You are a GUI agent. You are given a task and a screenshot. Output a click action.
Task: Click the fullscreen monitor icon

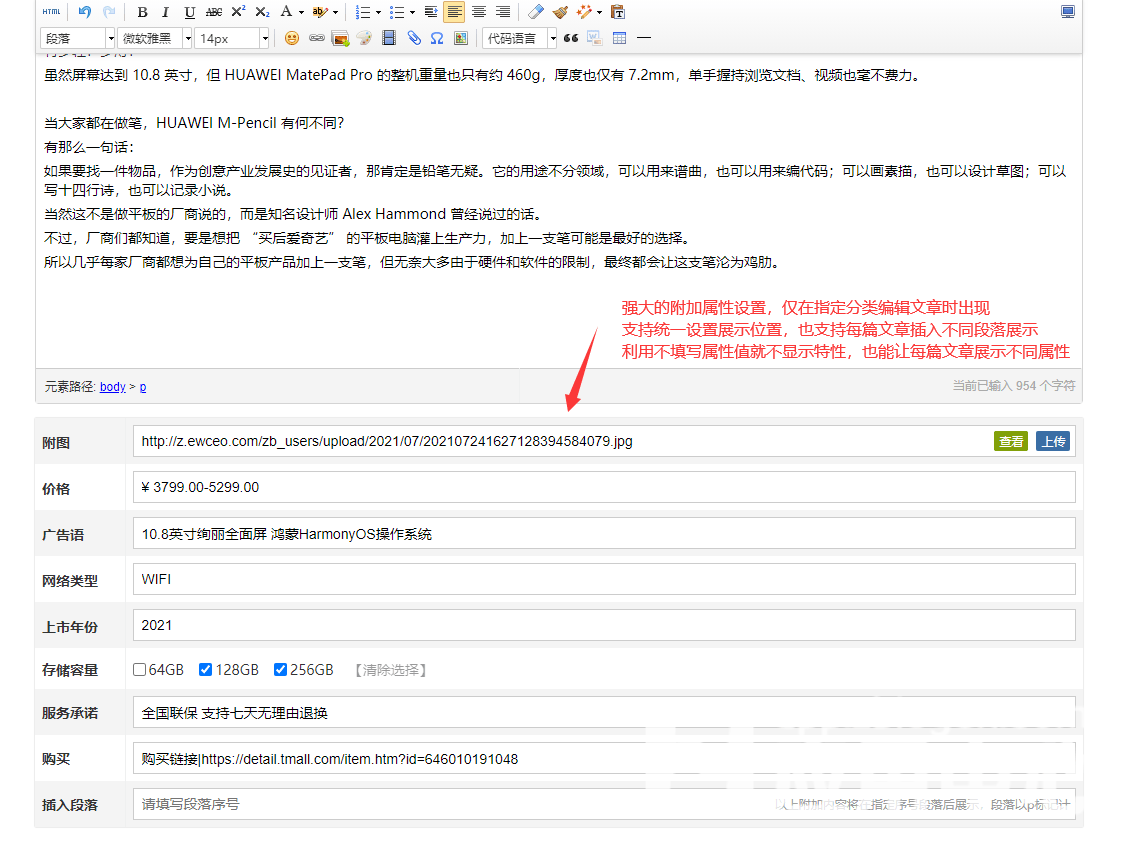pos(1068,12)
